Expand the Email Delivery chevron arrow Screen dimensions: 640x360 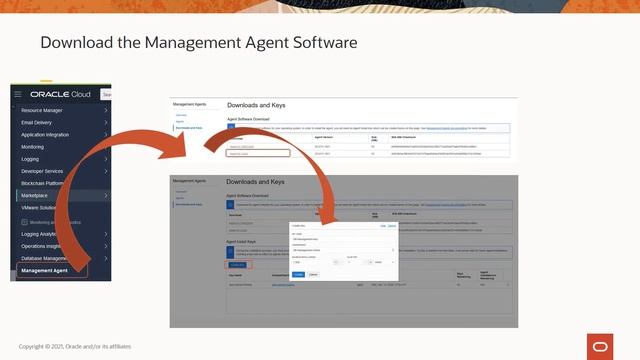(106, 122)
